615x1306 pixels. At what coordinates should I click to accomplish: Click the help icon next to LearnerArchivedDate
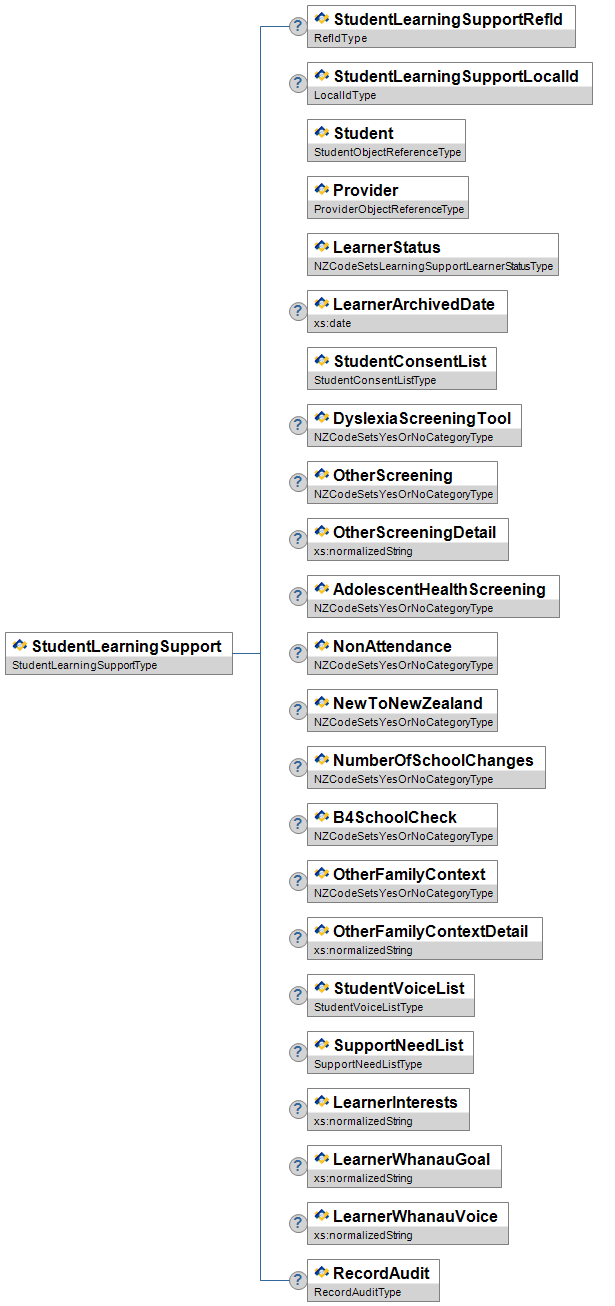tap(297, 311)
